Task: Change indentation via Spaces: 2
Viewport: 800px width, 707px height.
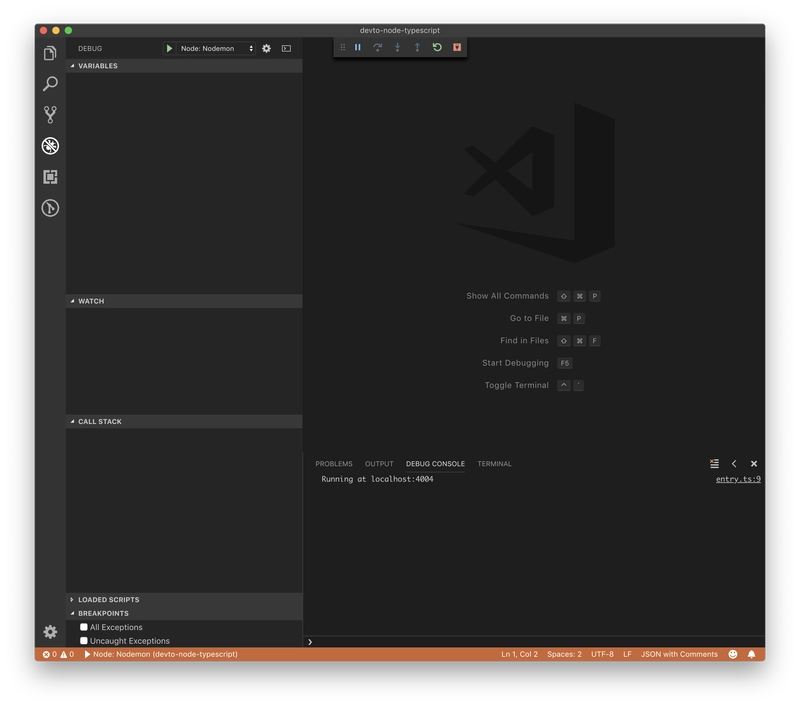Action: [x=564, y=654]
